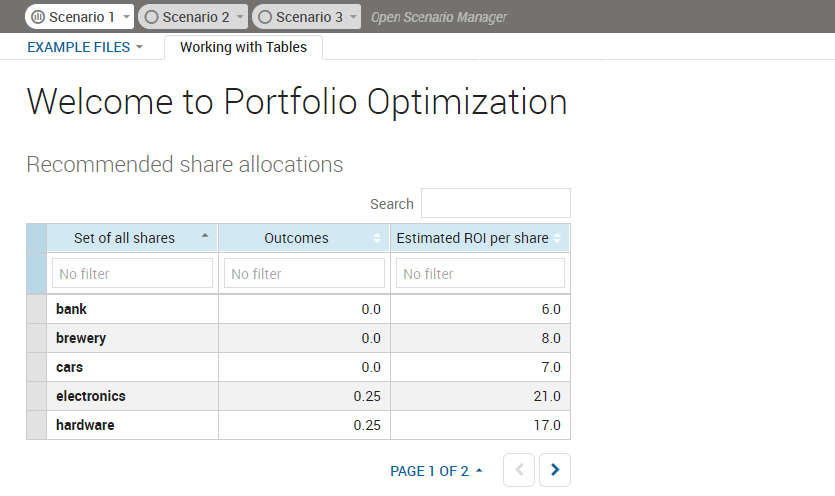The width and height of the screenshot is (835, 496).
Task: Click the table Search input field
Action: pyautogui.click(x=495, y=203)
